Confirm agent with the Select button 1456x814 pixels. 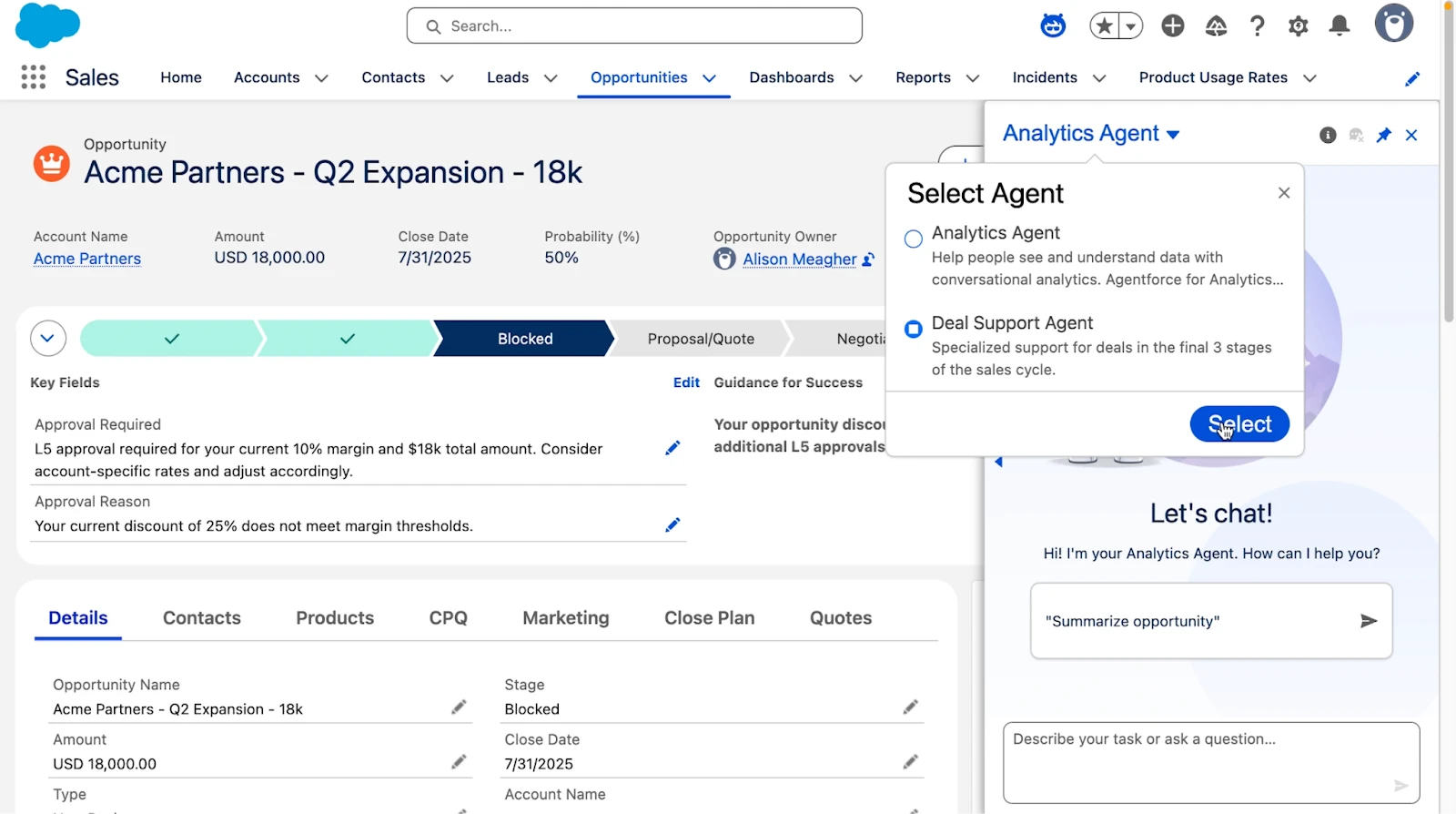coord(1239,424)
